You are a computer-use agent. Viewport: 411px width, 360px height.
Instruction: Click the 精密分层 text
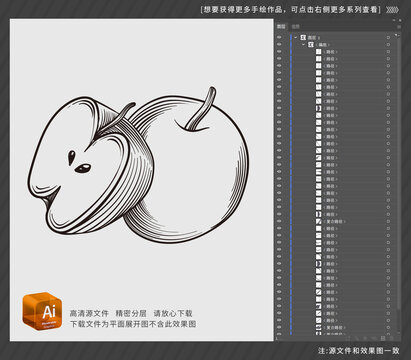131,313
